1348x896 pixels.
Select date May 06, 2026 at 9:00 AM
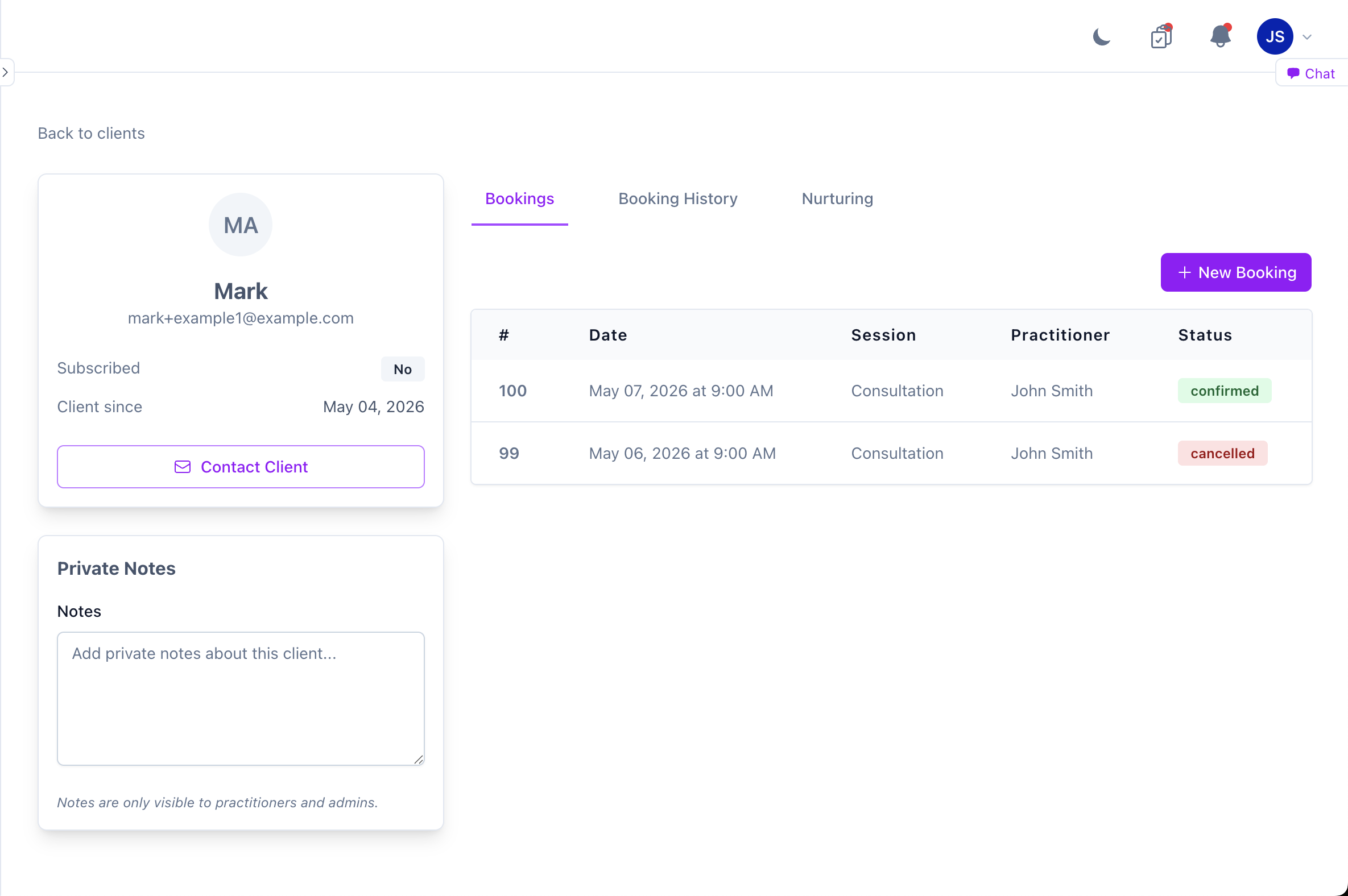[682, 453]
